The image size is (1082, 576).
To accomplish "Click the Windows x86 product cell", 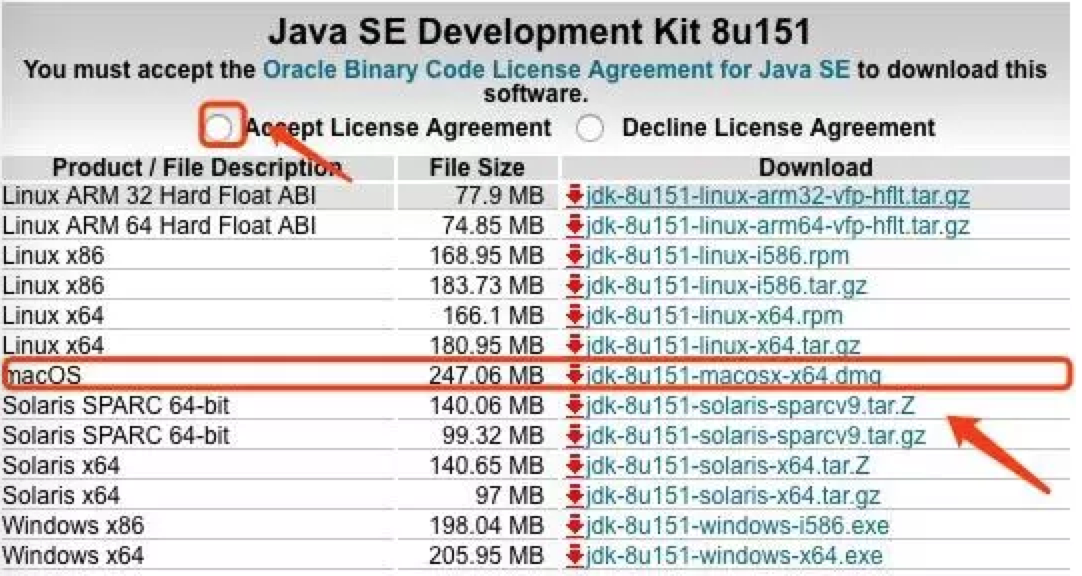I will (x=197, y=526).
